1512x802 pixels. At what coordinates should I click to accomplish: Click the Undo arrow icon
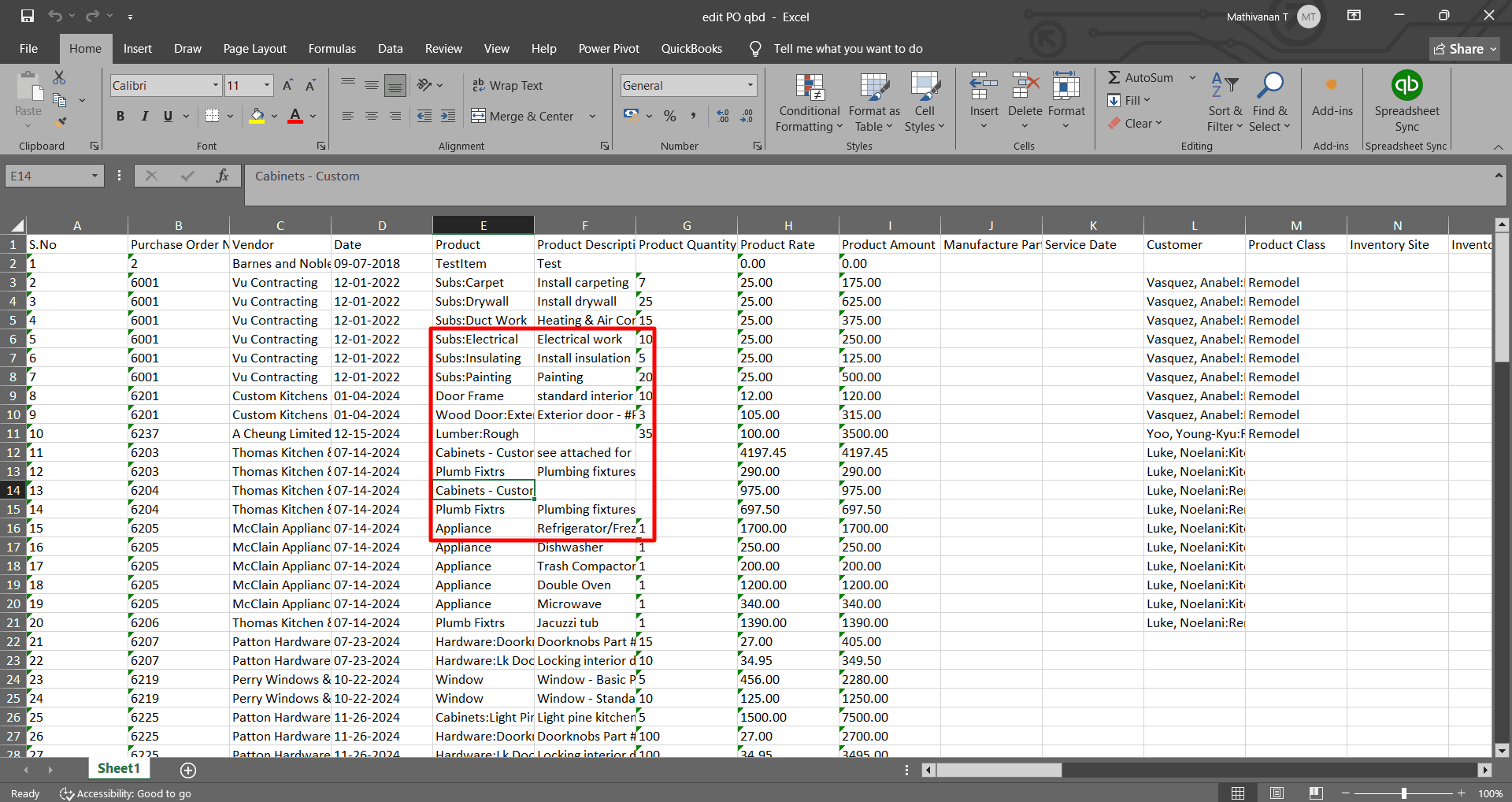pos(54,16)
